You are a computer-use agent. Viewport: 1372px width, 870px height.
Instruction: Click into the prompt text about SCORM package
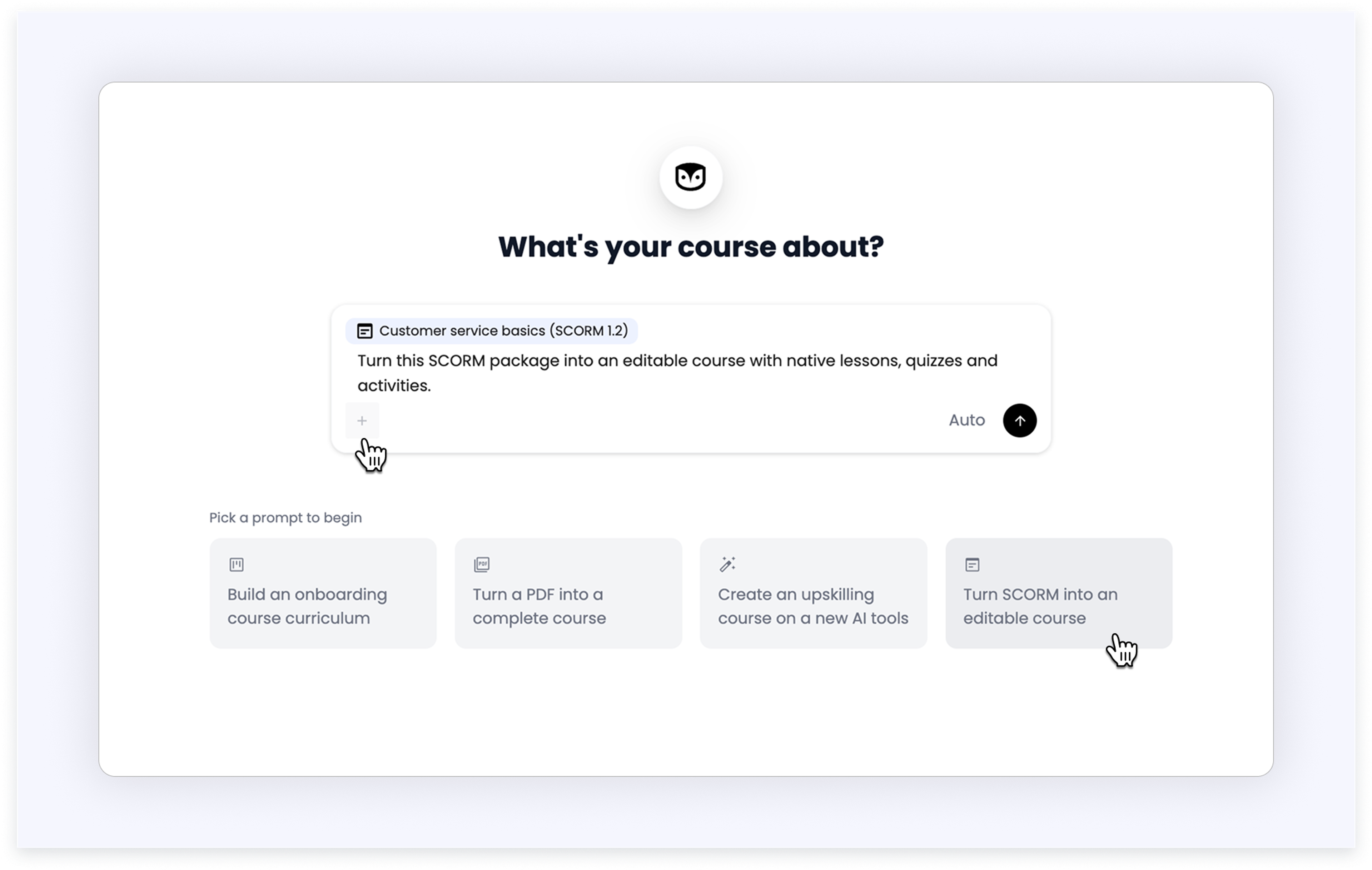click(x=677, y=373)
